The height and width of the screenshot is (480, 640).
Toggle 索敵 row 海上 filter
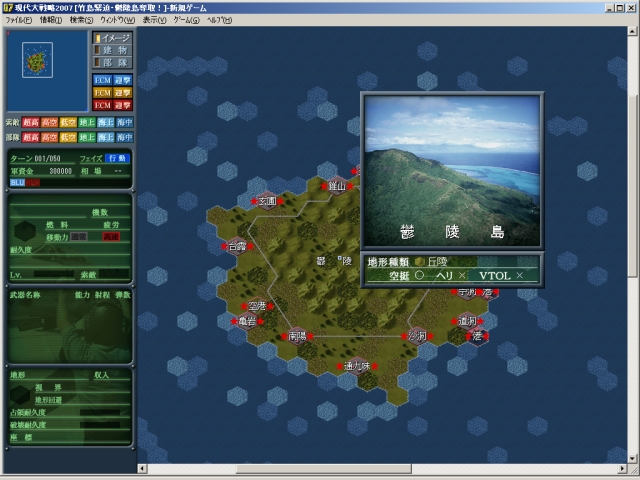(x=106, y=122)
